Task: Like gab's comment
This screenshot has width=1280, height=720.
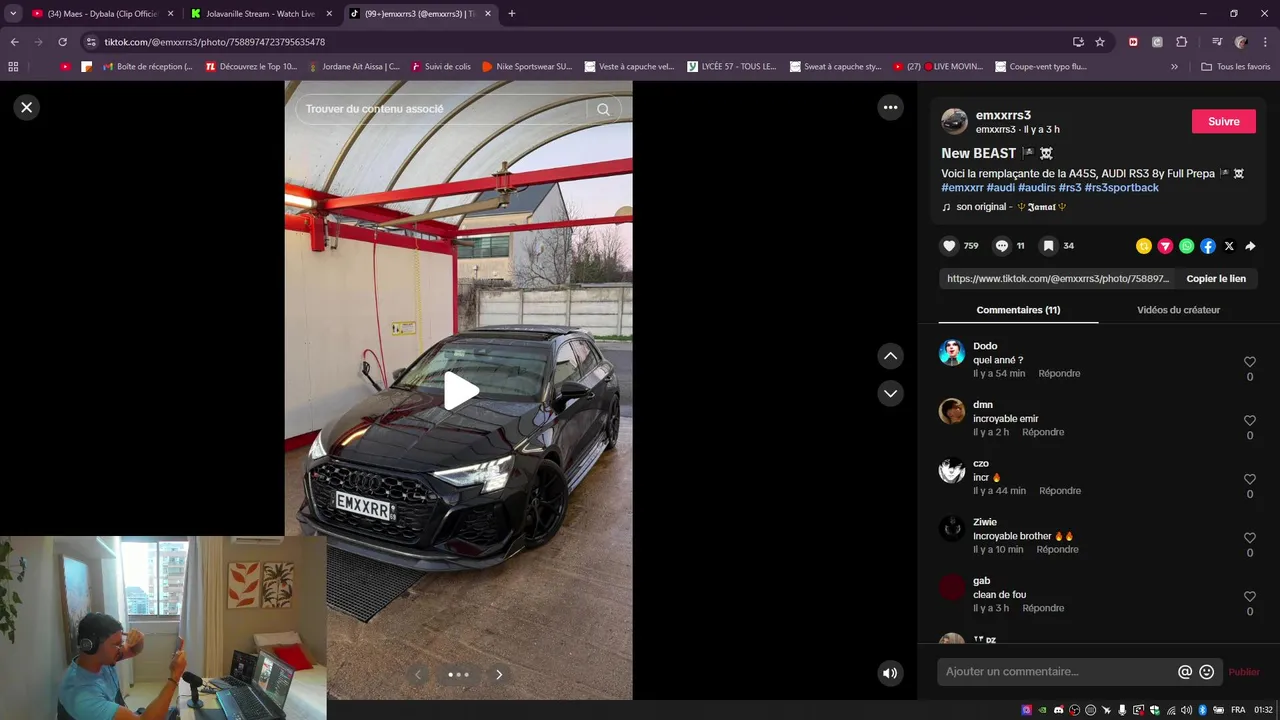Action: pos(1250,597)
